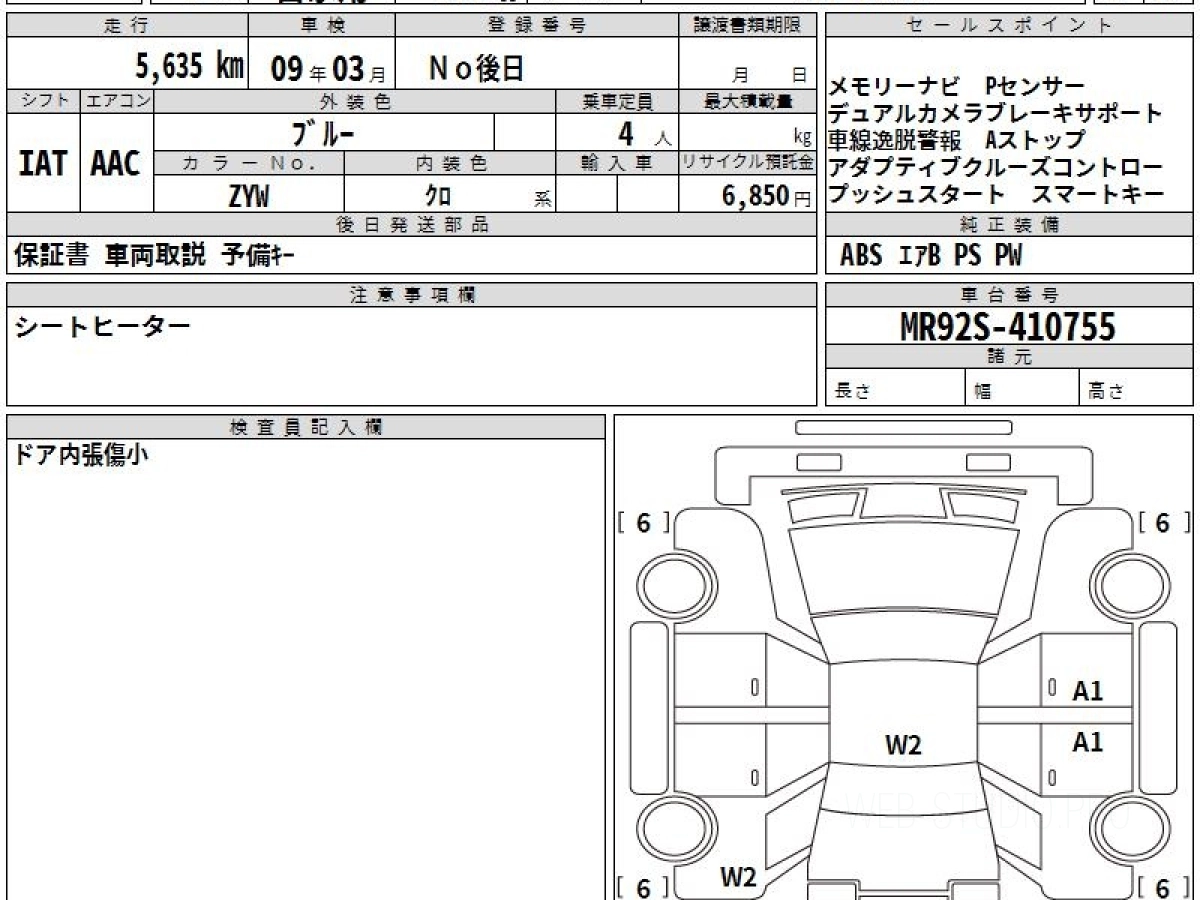Select the 外装色 header
1200x900 pixels.
(355, 101)
